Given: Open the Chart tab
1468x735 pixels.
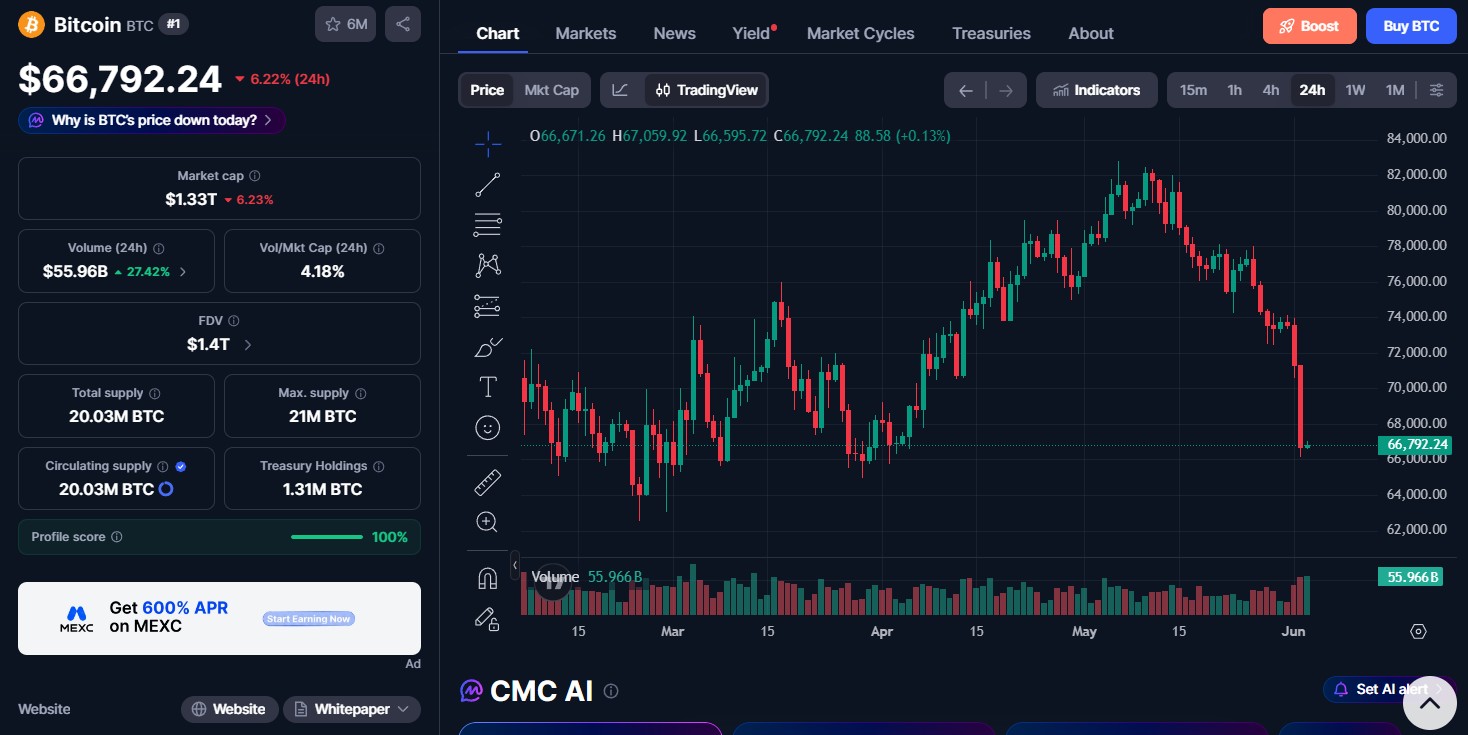Looking at the screenshot, I should [498, 33].
